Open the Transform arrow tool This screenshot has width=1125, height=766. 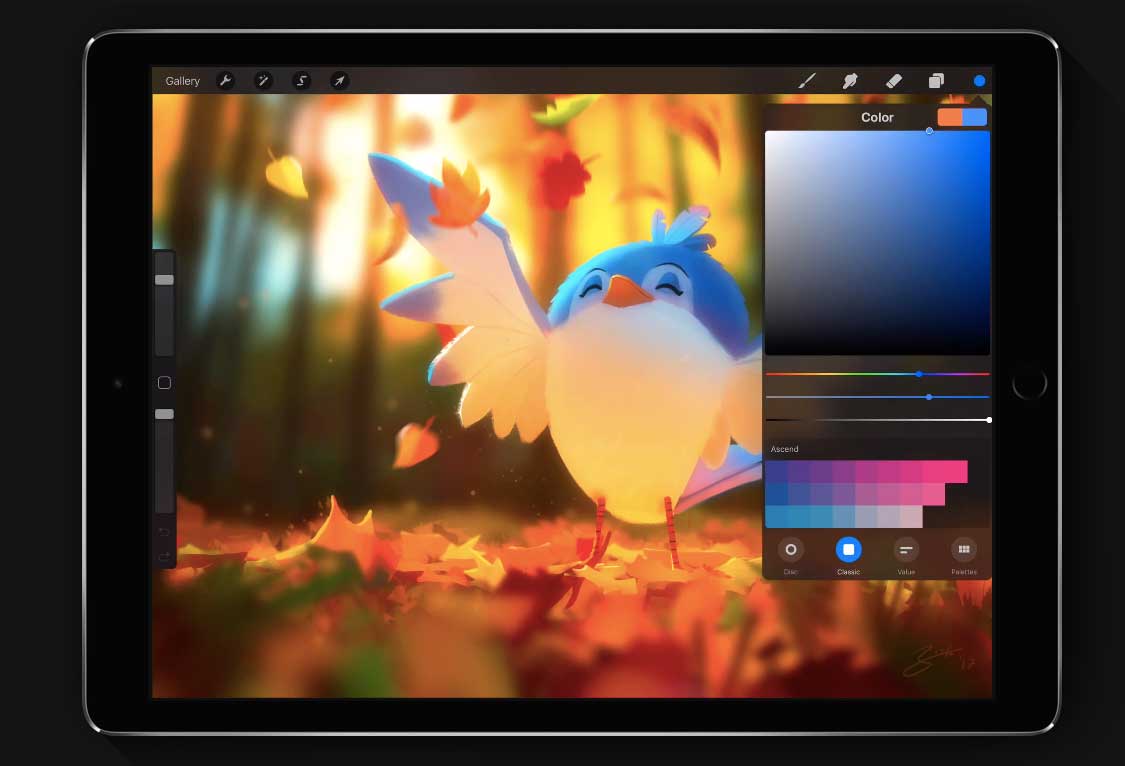click(x=339, y=81)
